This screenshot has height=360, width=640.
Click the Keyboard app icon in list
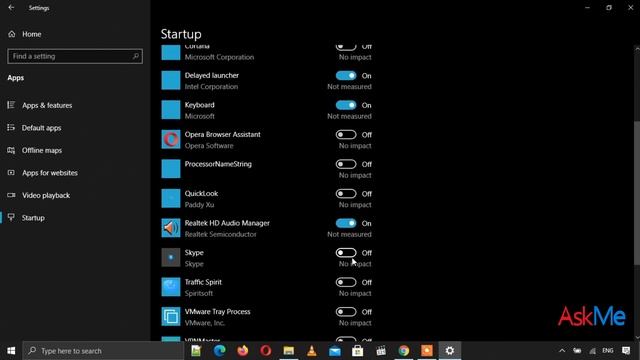pos(171,110)
